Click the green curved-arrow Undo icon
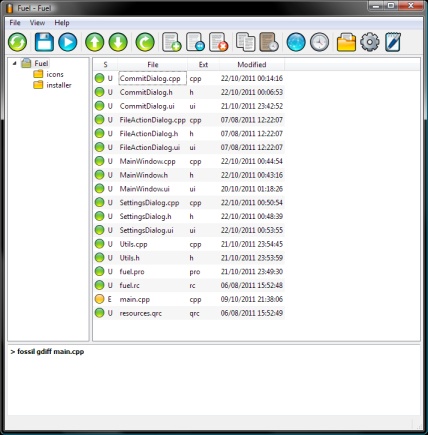 tap(145, 42)
